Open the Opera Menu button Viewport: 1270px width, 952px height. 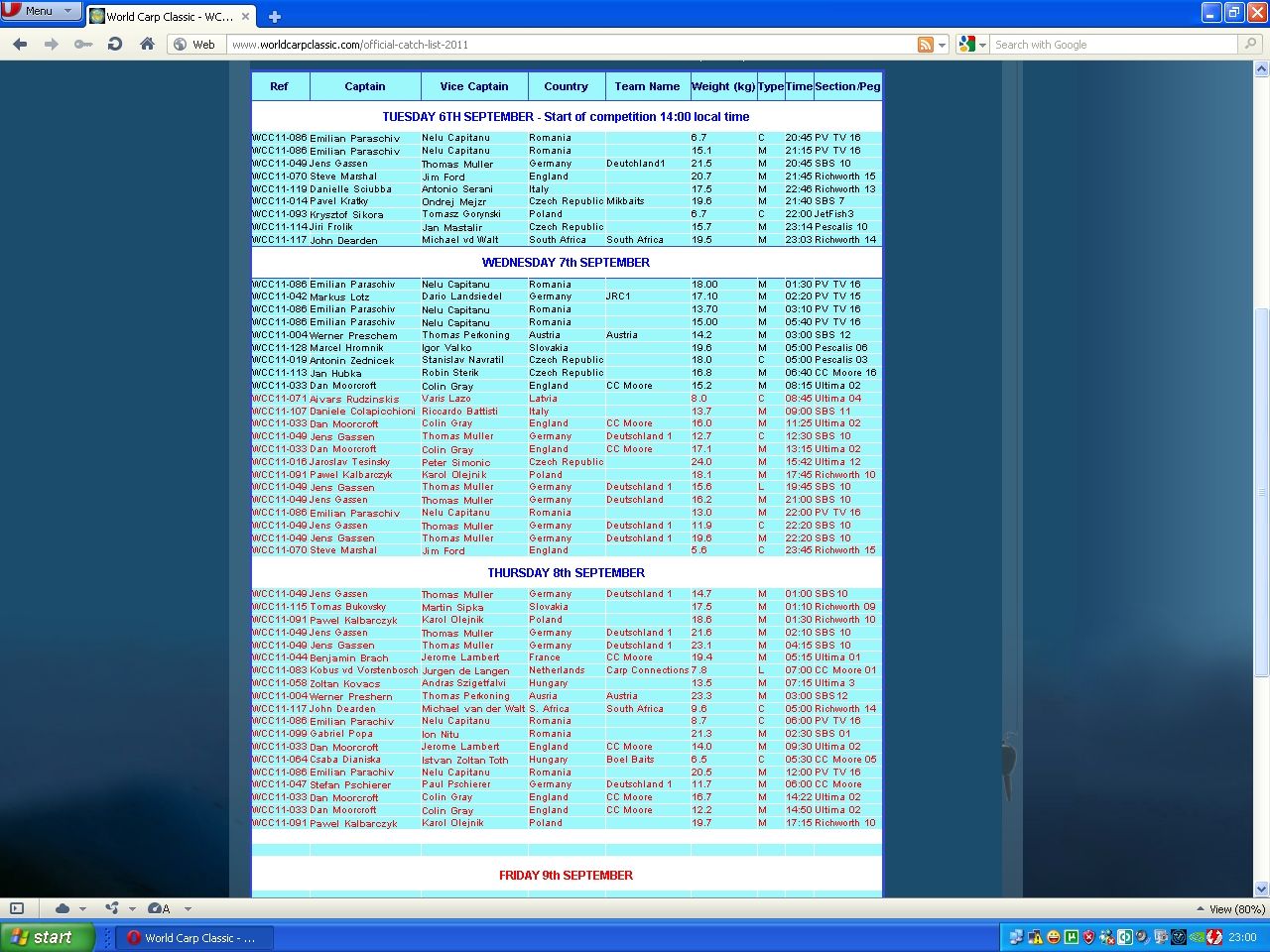[x=41, y=11]
